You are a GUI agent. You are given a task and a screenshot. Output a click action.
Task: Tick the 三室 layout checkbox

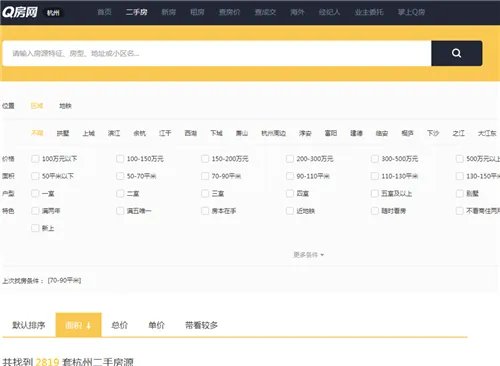205,193
